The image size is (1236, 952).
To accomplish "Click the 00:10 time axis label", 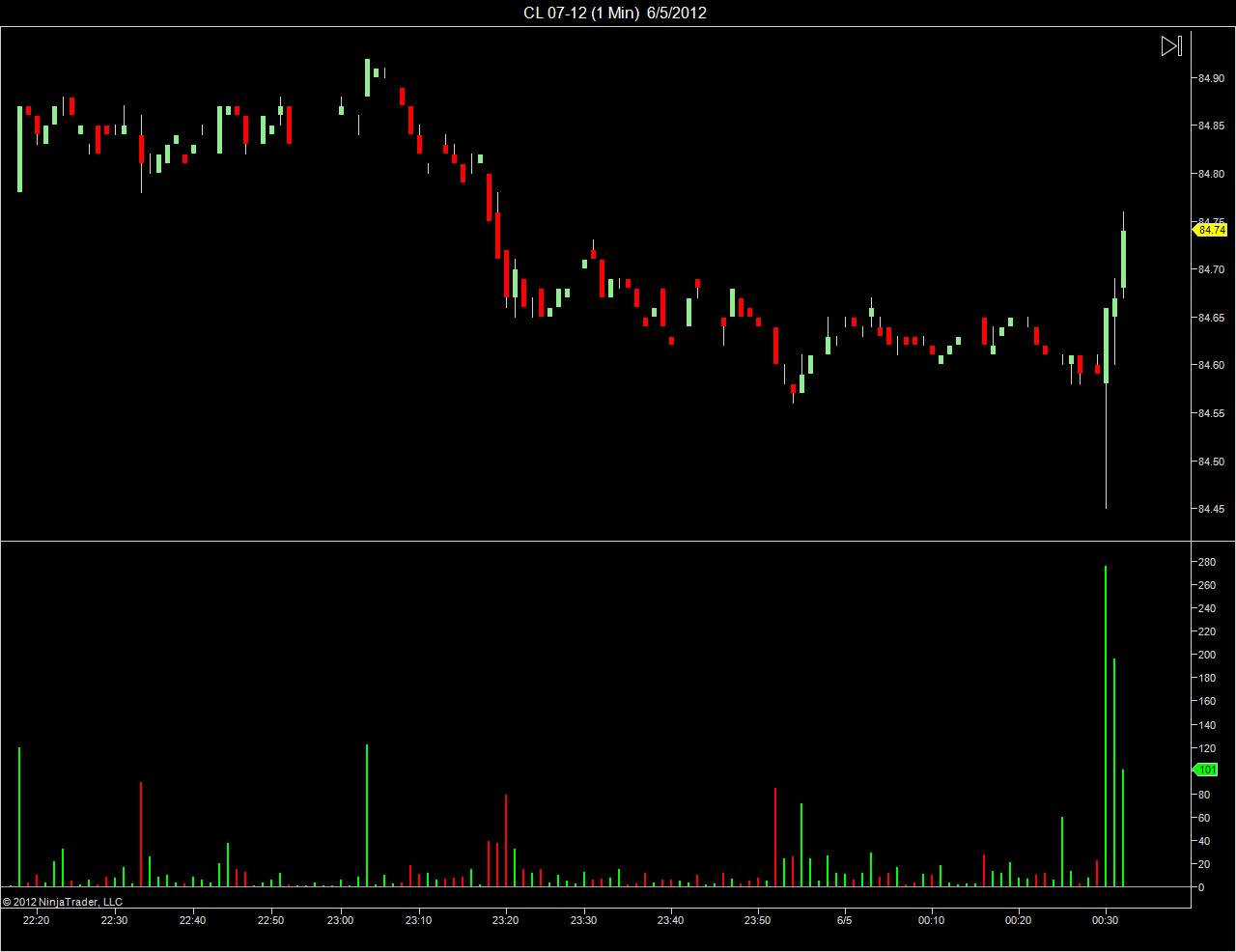I will pyautogui.click(x=932, y=920).
